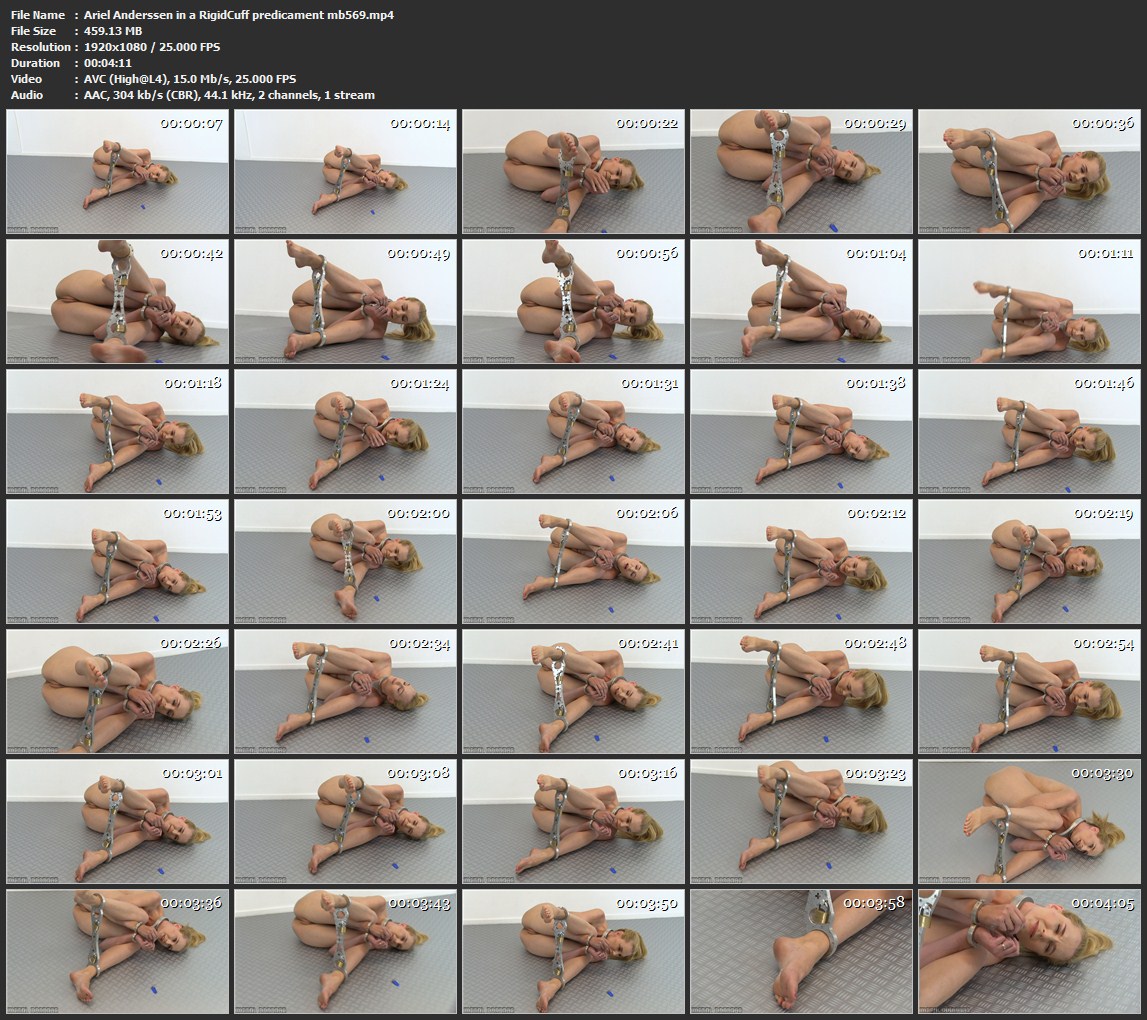
Task: Select the preview frame at 00:02:06
Action: pyautogui.click(x=573, y=562)
